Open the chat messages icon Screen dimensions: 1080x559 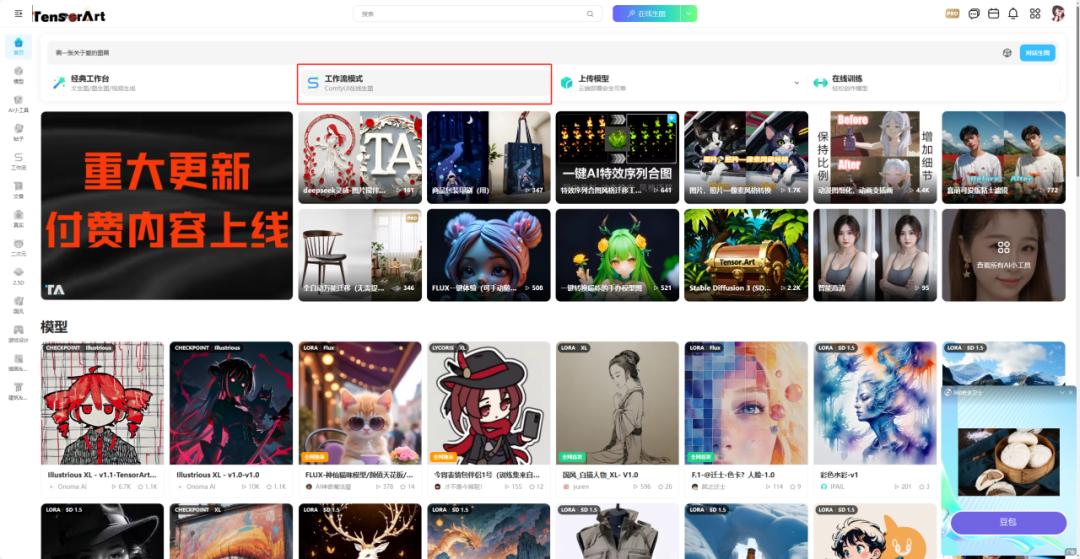[974, 14]
